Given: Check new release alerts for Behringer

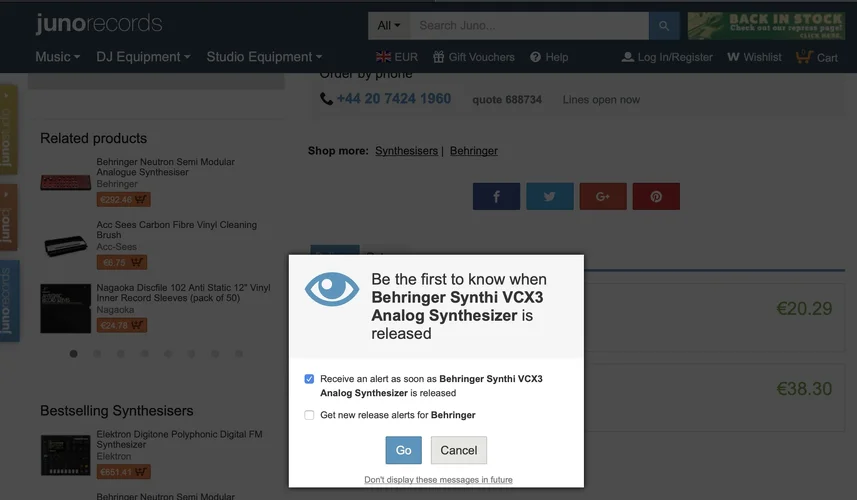Looking at the screenshot, I should coord(309,415).
